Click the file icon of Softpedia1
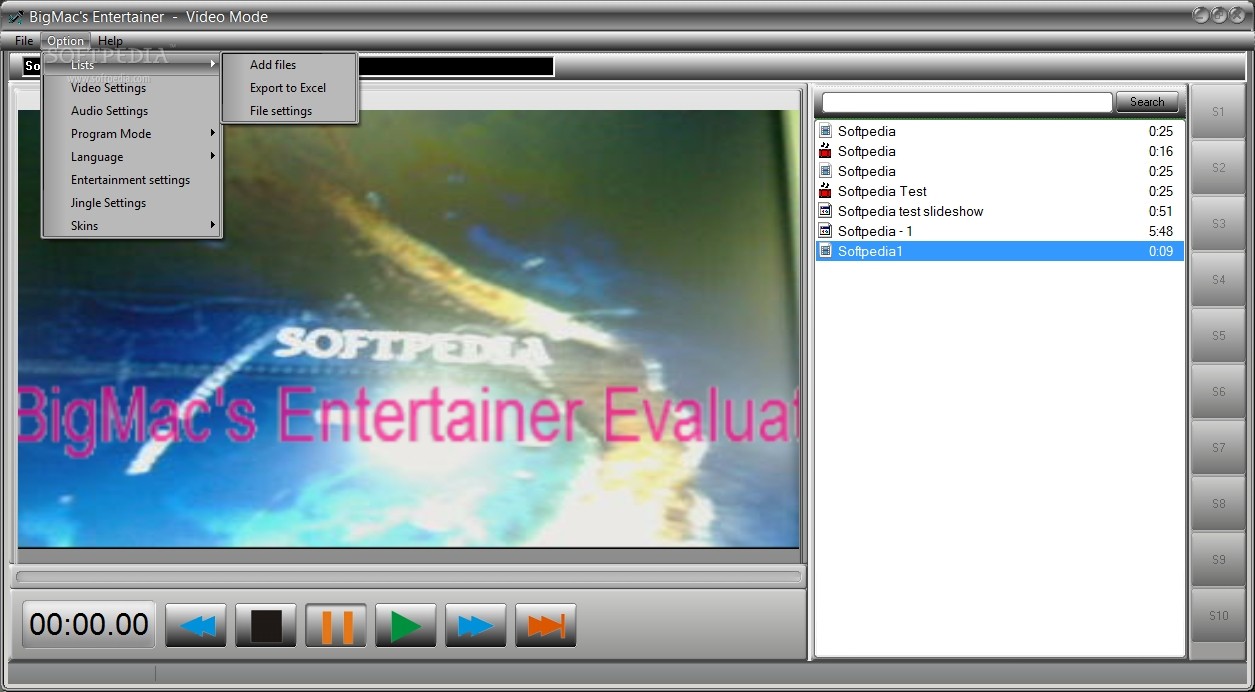 (825, 251)
